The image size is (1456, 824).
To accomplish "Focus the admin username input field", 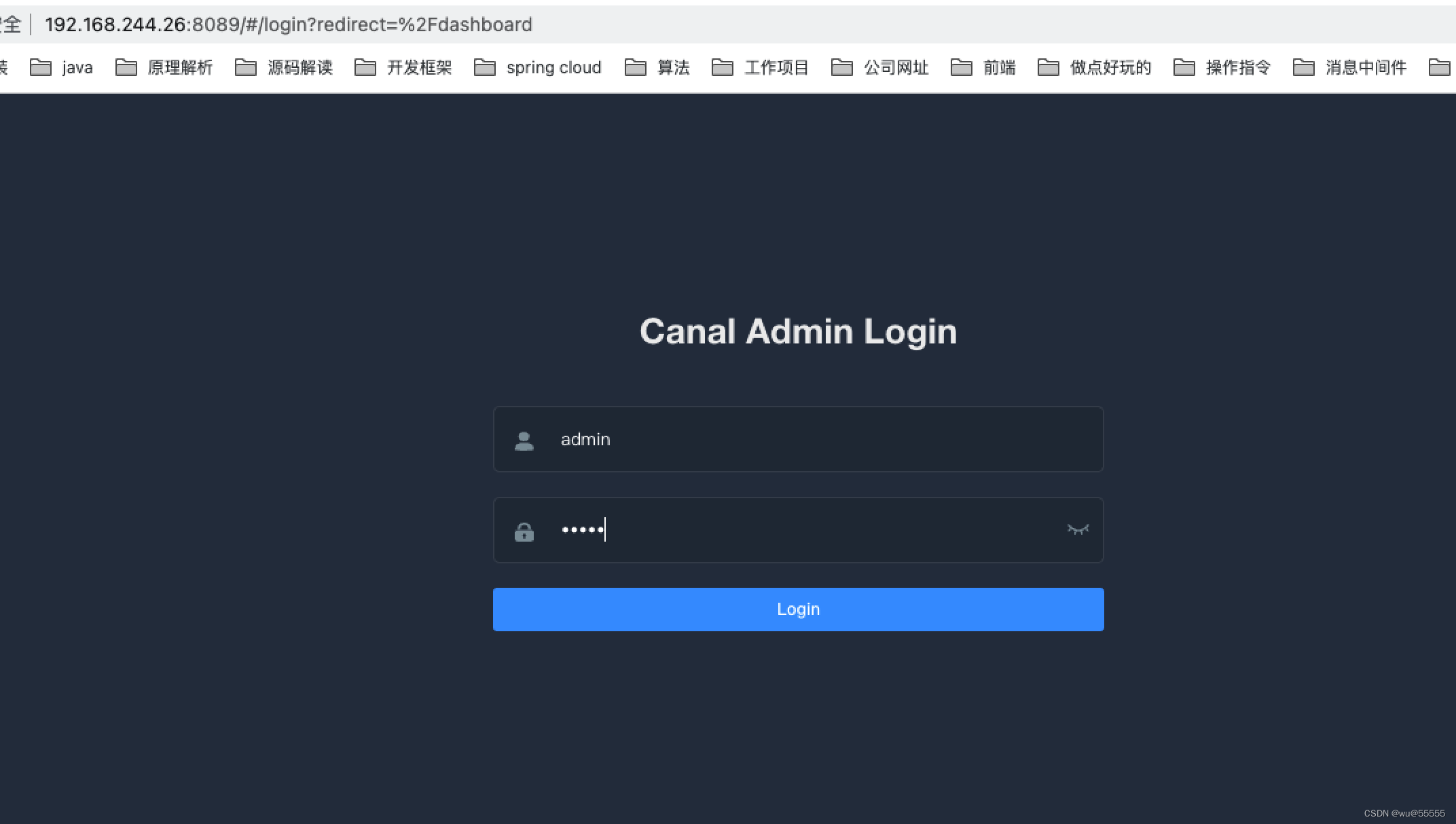I will point(798,439).
